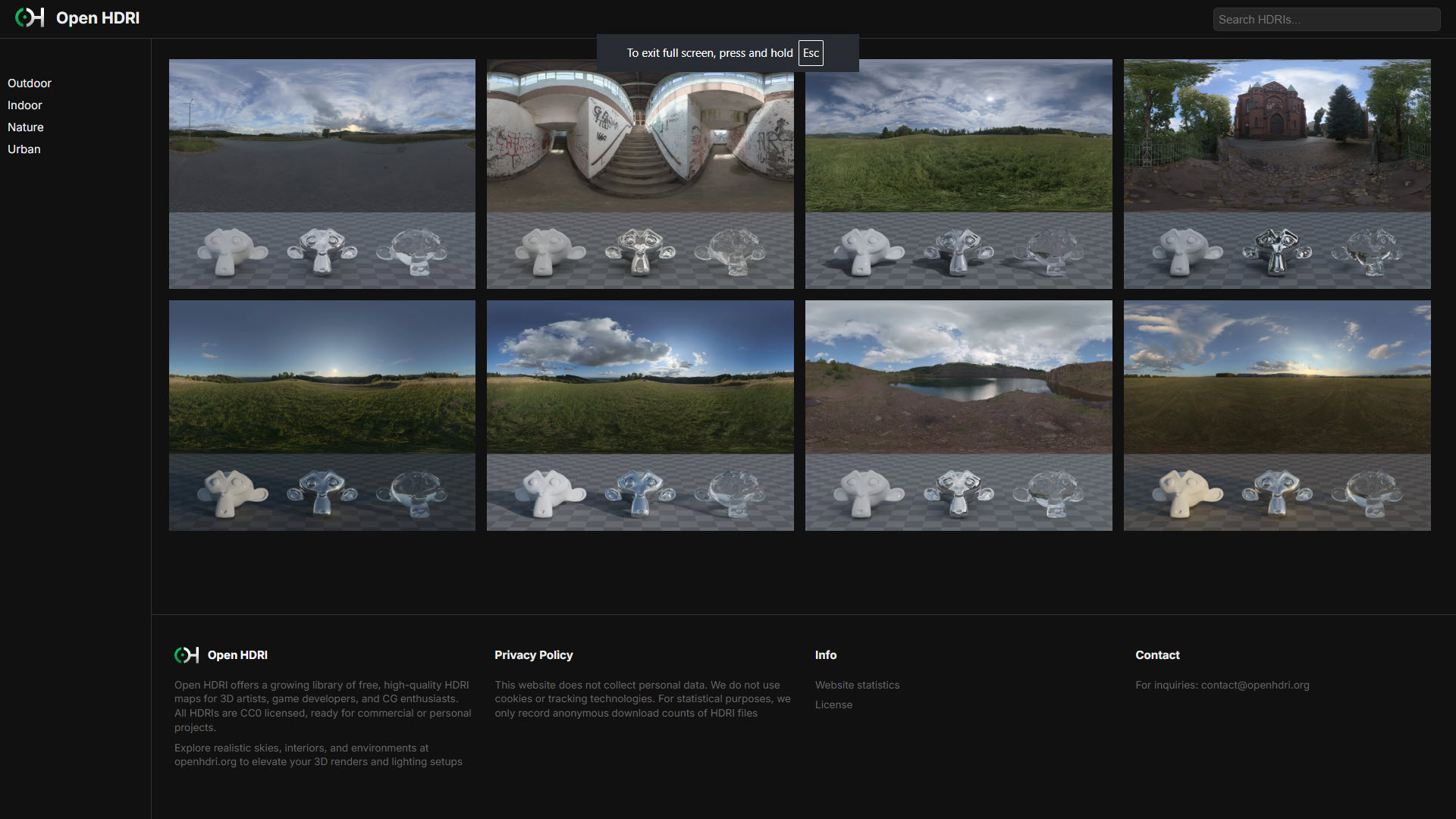Open the Urban category
This screenshot has width=1456, height=819.
coord(24,149)
